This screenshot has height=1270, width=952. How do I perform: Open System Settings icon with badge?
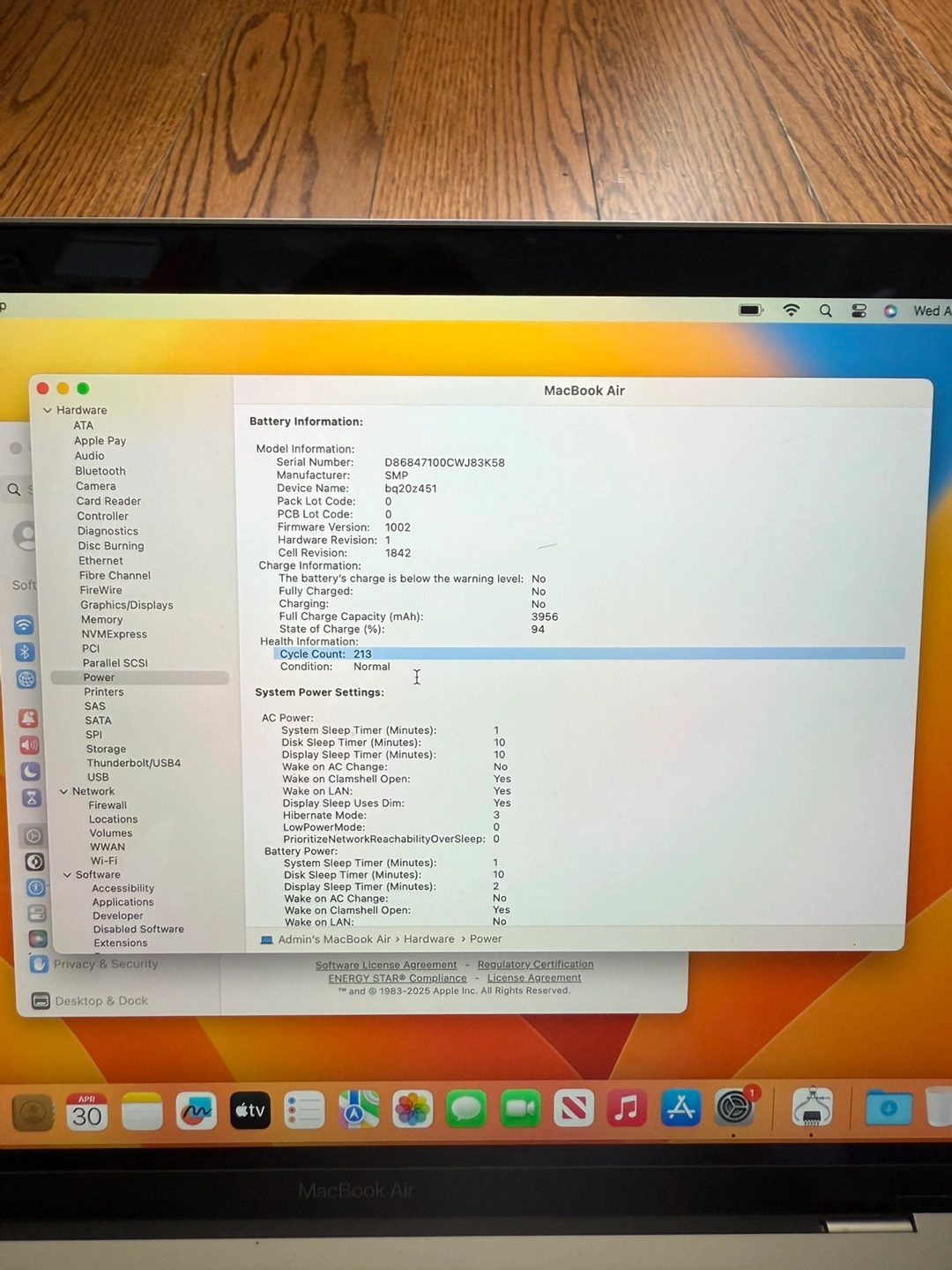click(735, 1107)
